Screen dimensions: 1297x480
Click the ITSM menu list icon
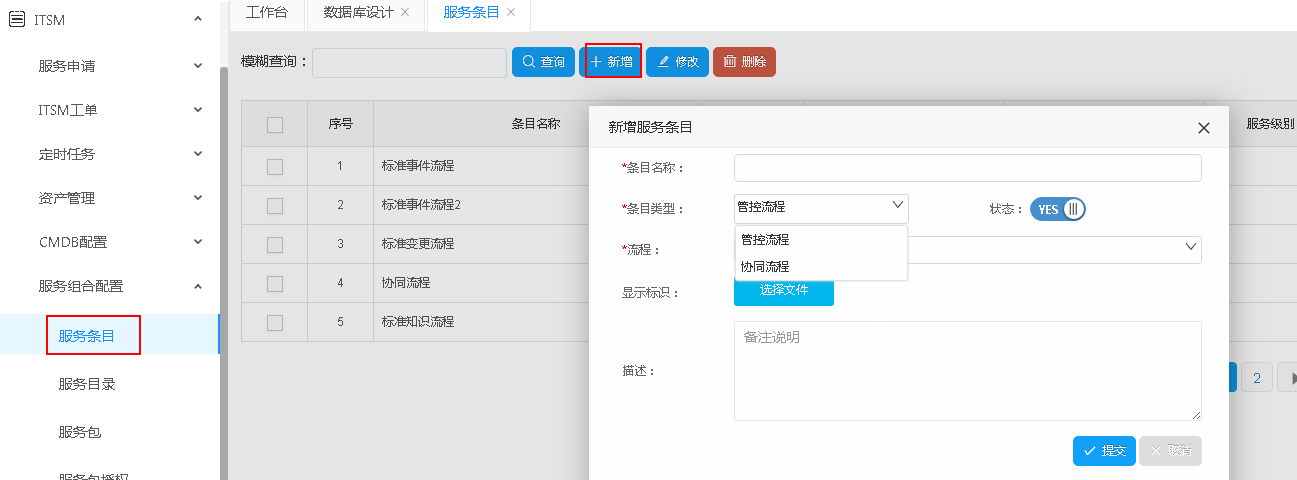(x=17, y=19)
